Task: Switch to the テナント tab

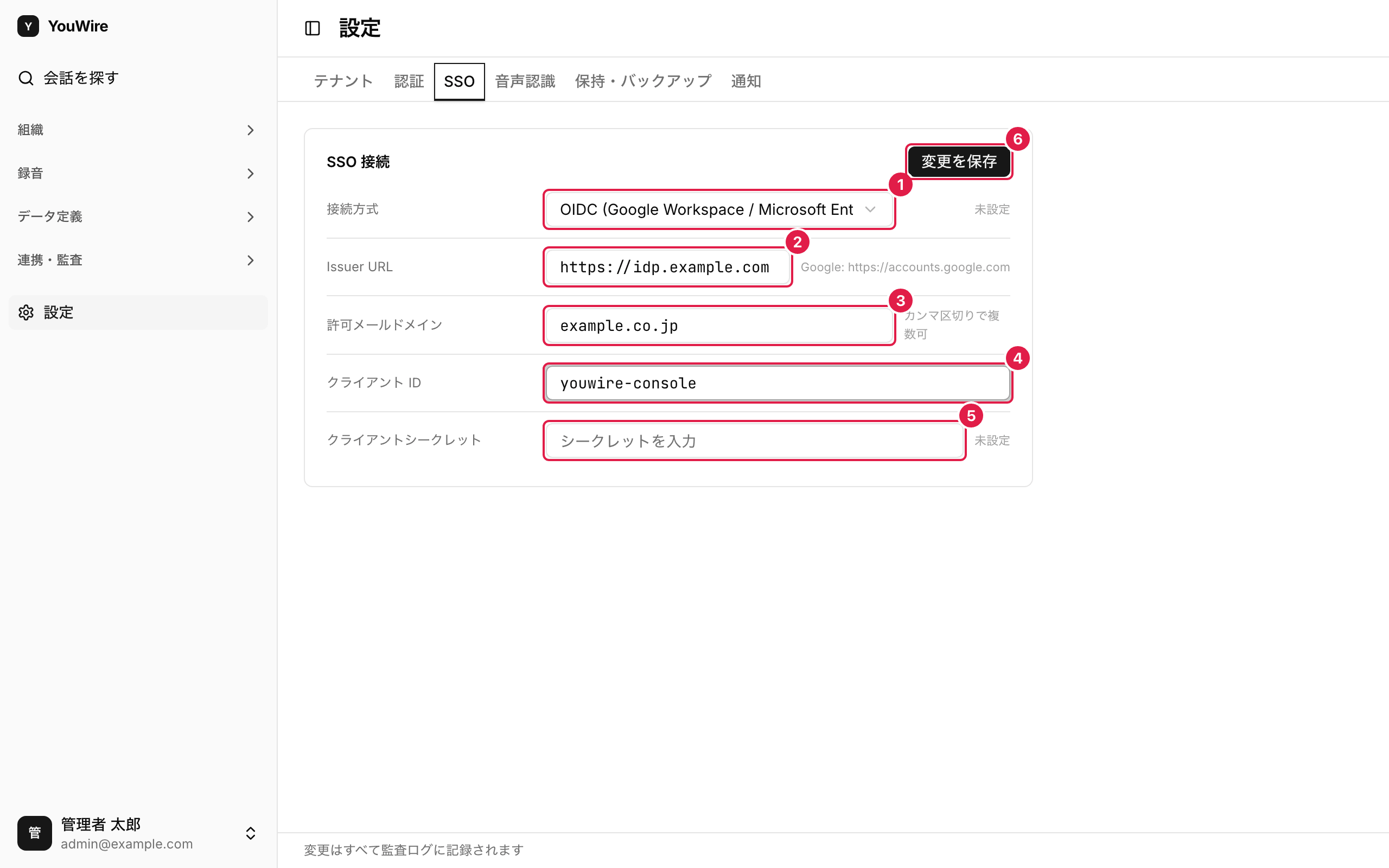Action: coord(343,81)
